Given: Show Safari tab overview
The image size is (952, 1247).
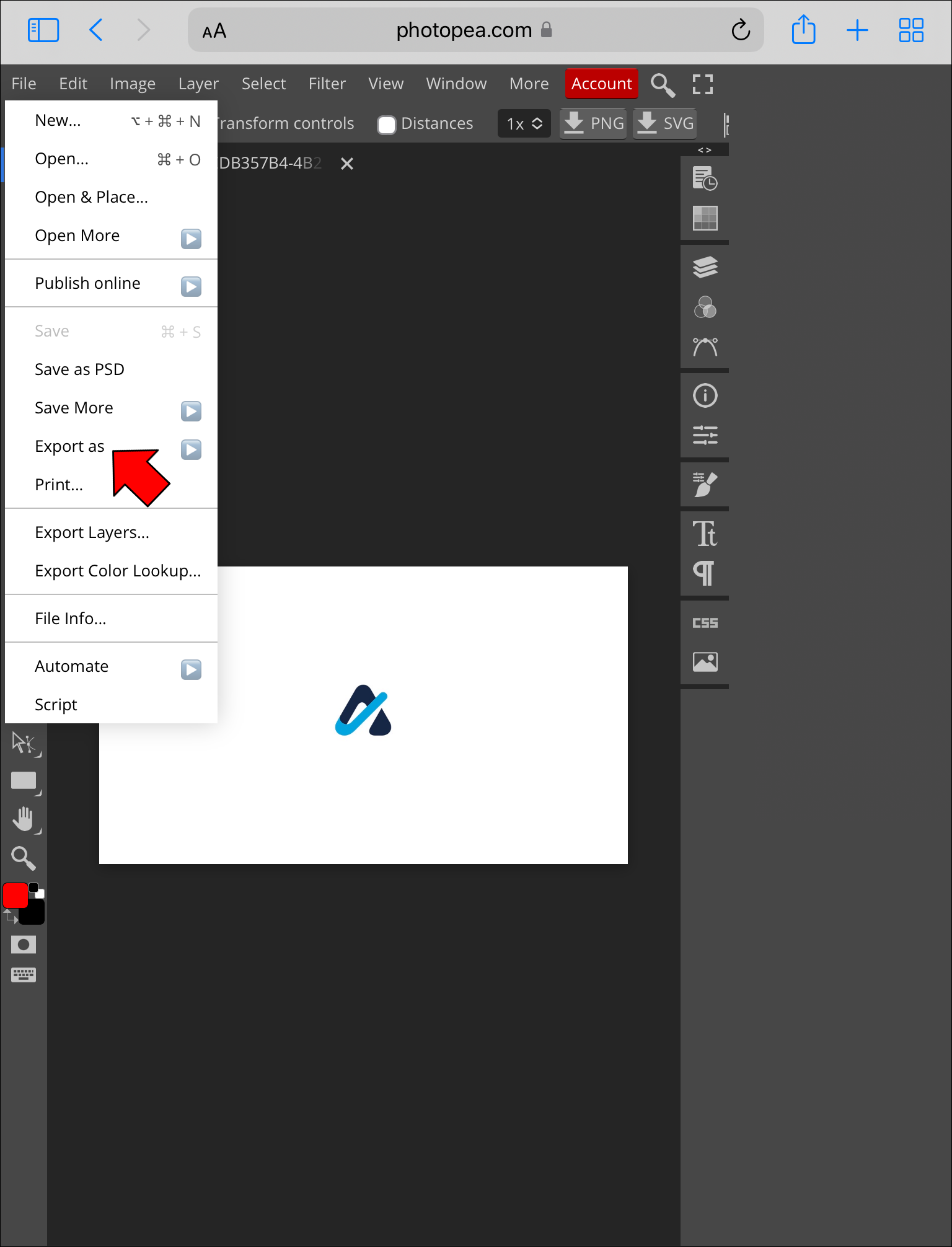Looking at the screenshot, I should pos(911,30).
